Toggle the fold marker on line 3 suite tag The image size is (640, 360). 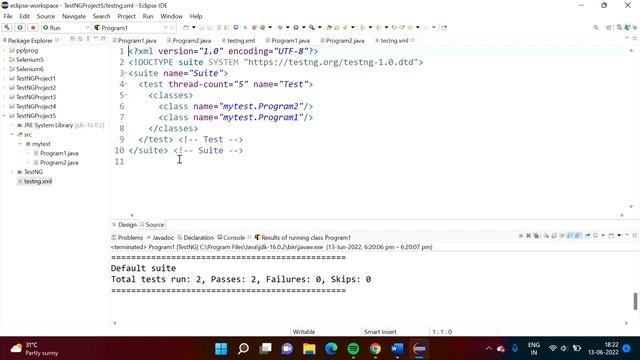126,73
